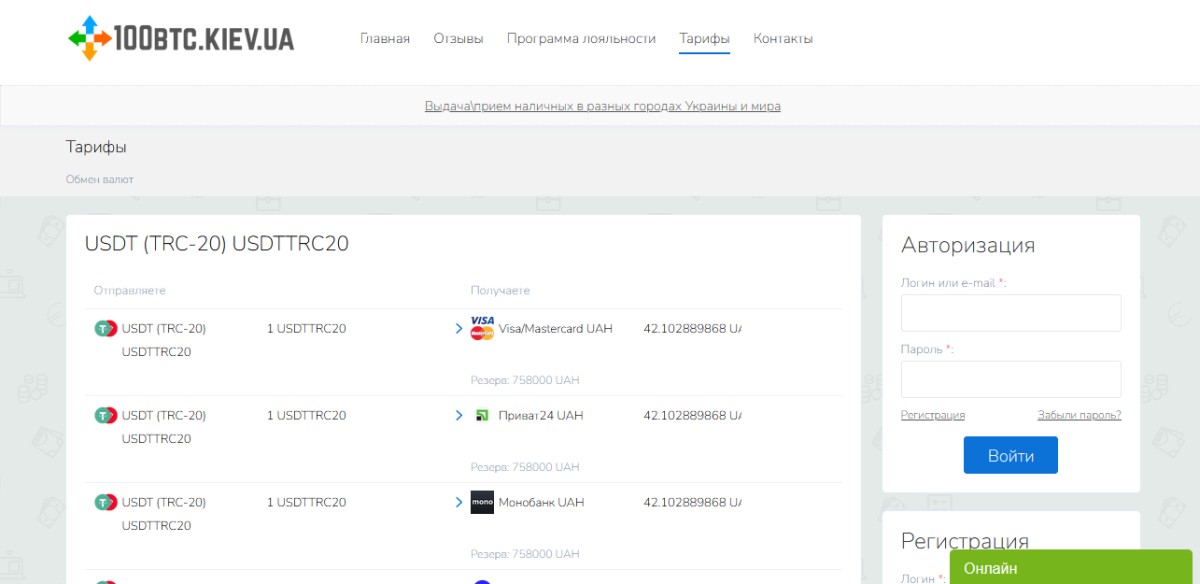
Task: Click the Авторизация panel heading
Action: click(968, 245)
